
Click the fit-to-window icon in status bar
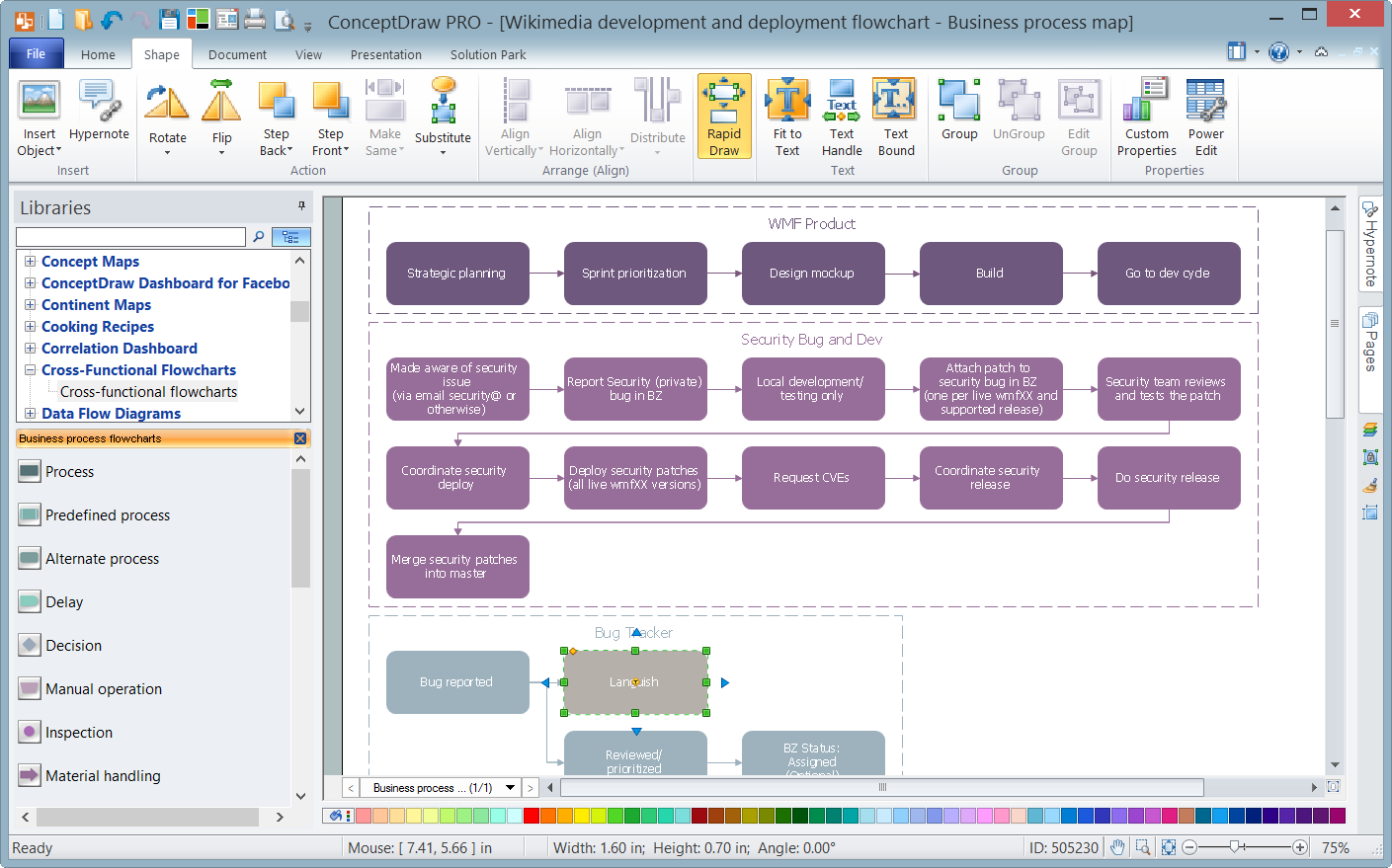[x=1169, y=847]
